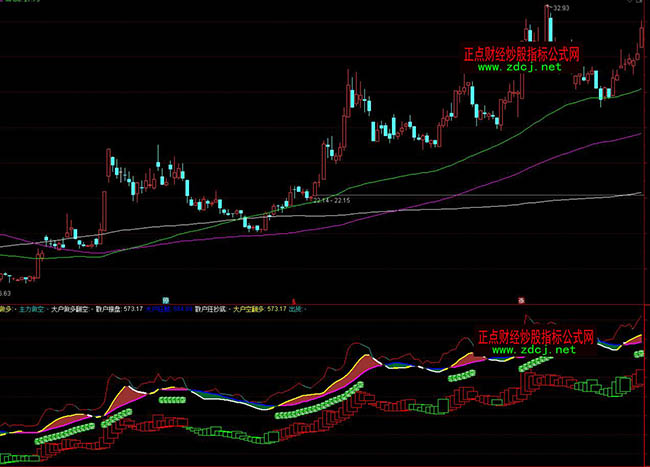Viewport: 650px width, 467px height.
Task: Click the red arrow marker on the divider line
Action: [x=294, y=299]
